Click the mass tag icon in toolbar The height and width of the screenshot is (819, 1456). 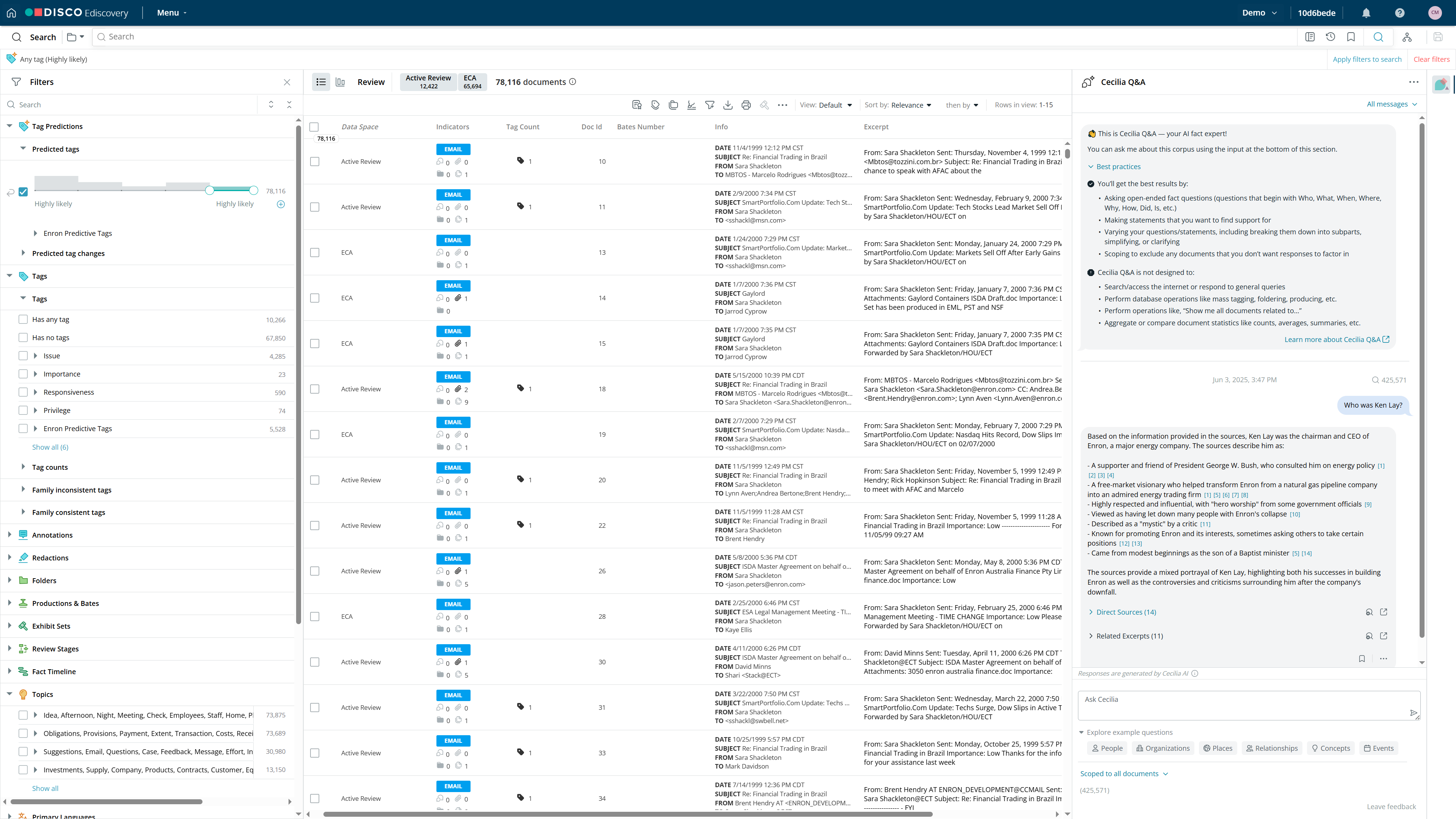655,105
